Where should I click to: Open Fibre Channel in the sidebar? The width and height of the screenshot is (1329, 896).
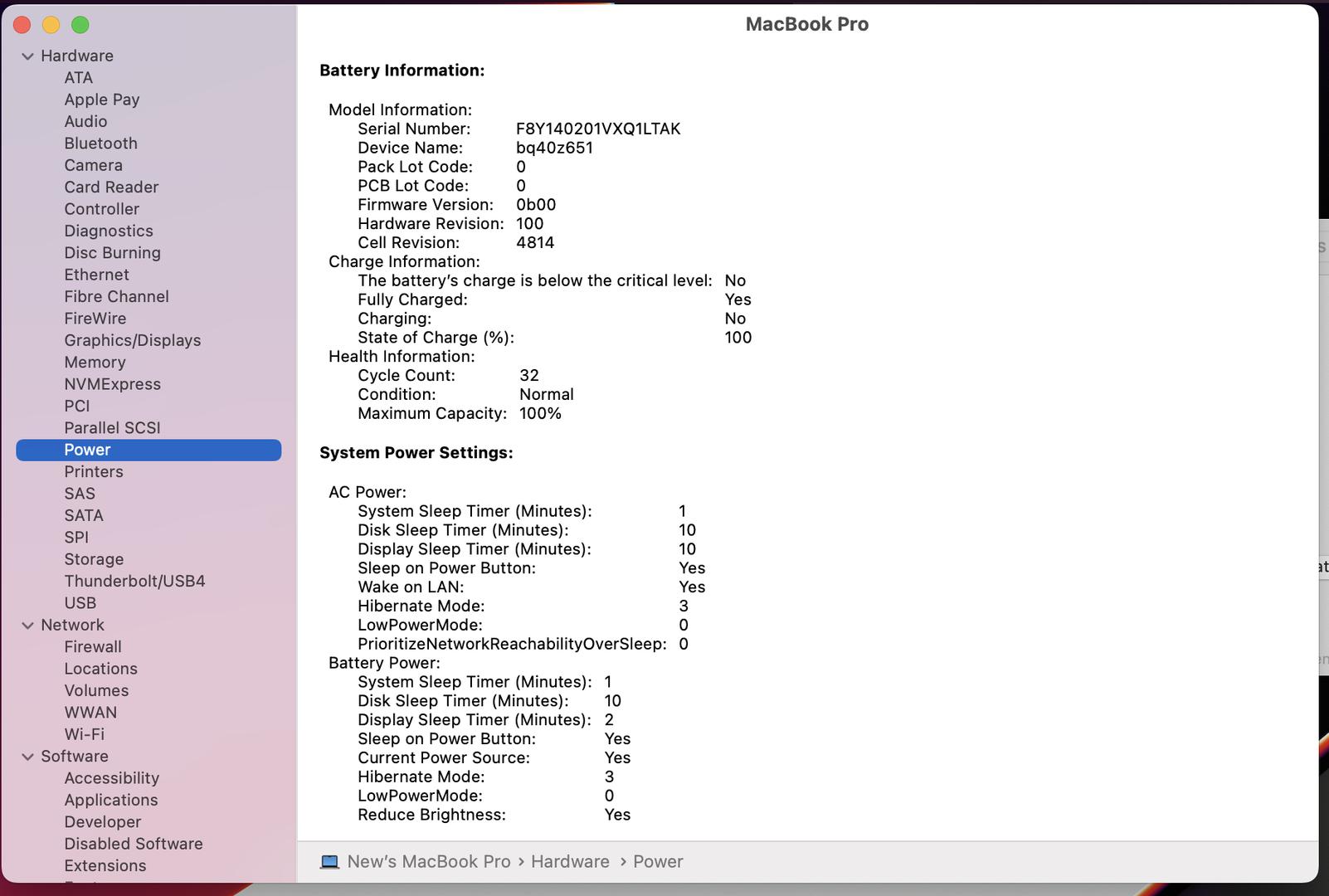[x=117, y=297]
